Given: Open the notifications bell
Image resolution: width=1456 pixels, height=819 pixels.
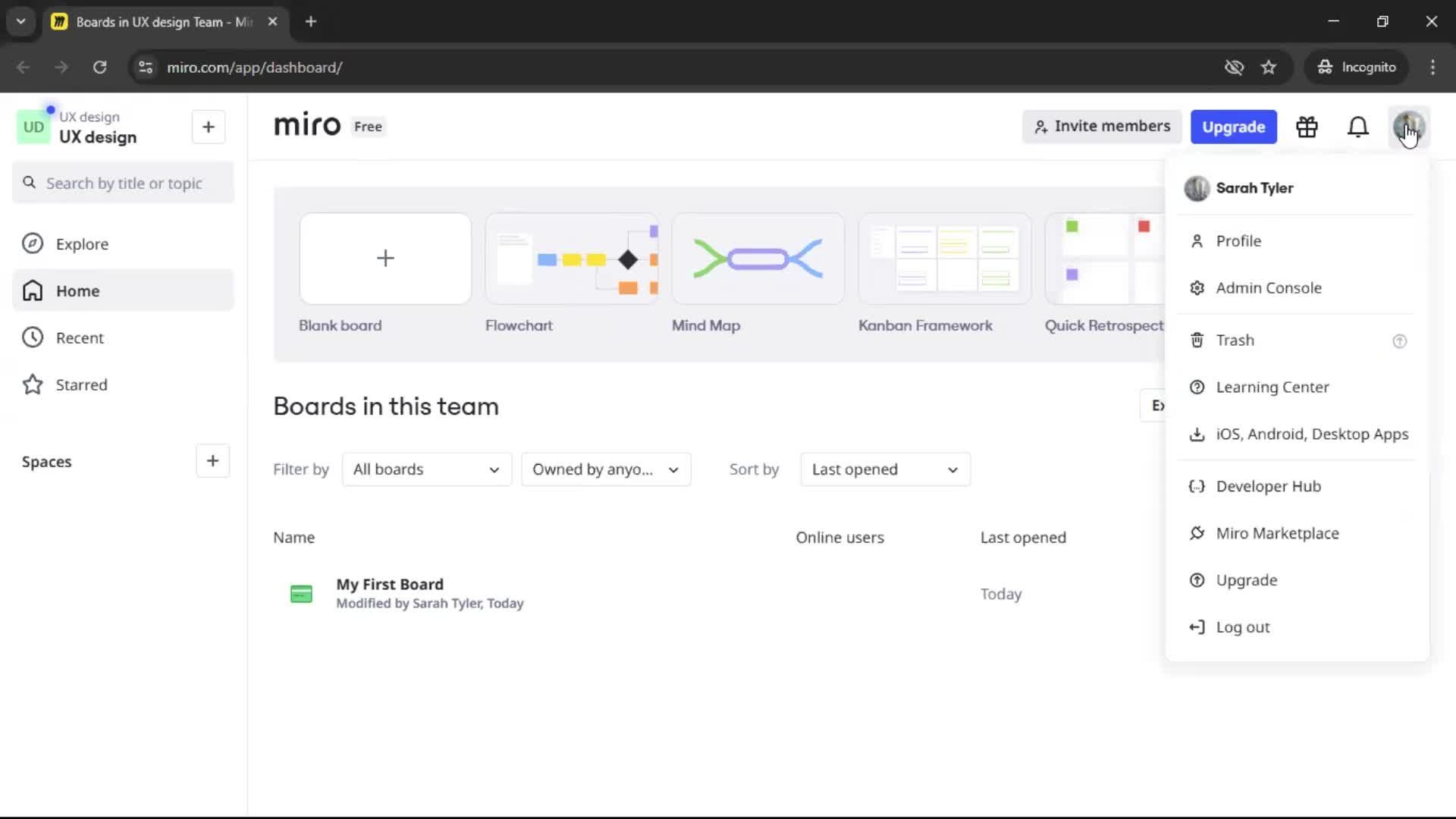Looking at the screenshot, I should tap(1358, 127).
